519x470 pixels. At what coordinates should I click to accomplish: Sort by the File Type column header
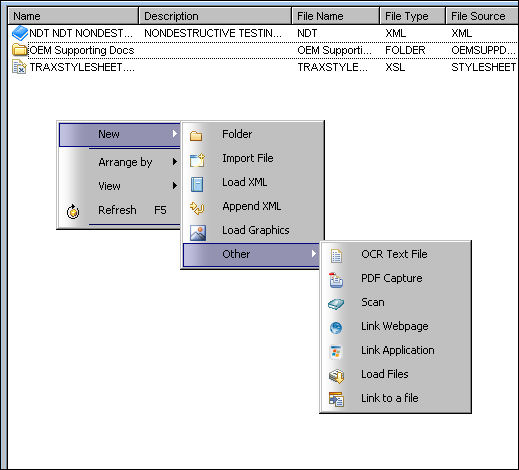[x=413, y=16]
